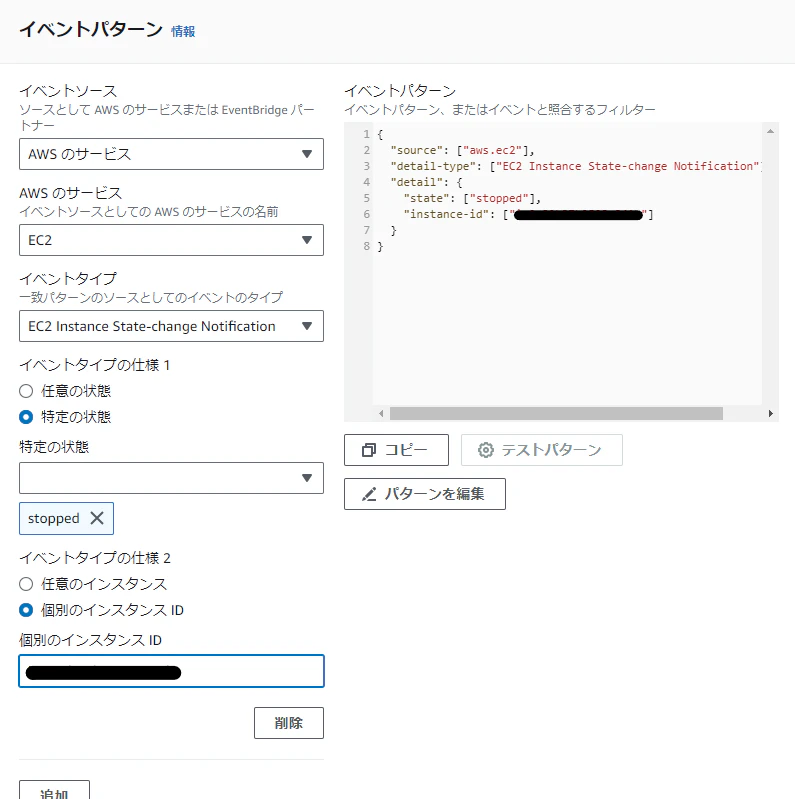The image size is (795, 799).
Task: Click the コピー button
Action: click(x=396, y=450)
